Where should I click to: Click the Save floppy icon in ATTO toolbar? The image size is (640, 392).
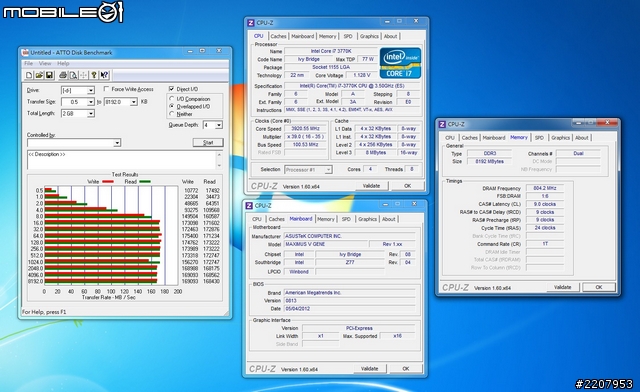[x=49, y=75]
